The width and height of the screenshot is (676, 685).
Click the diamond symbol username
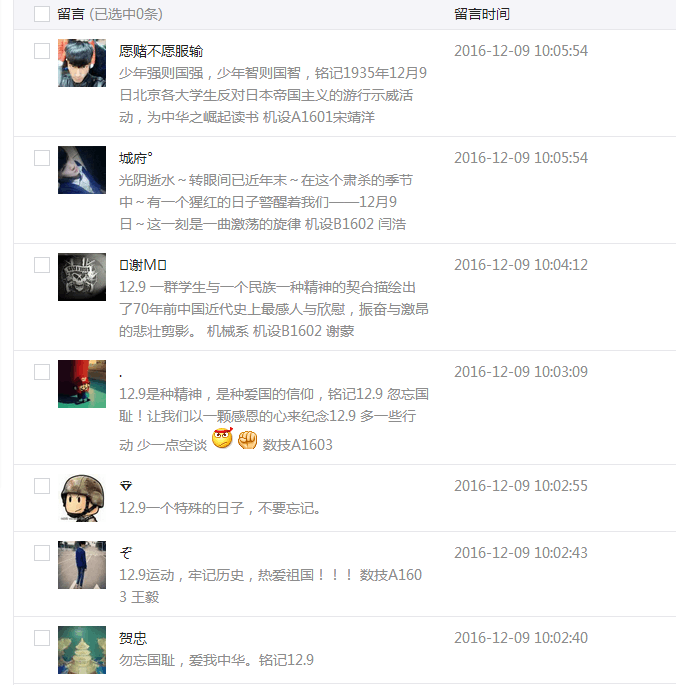pos(126,485)
